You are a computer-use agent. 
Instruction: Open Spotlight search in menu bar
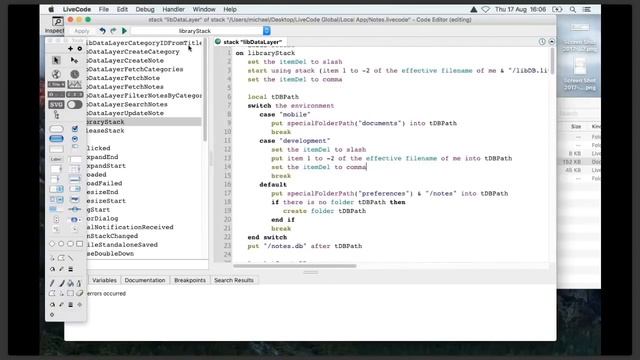click(x=573, y=9)
